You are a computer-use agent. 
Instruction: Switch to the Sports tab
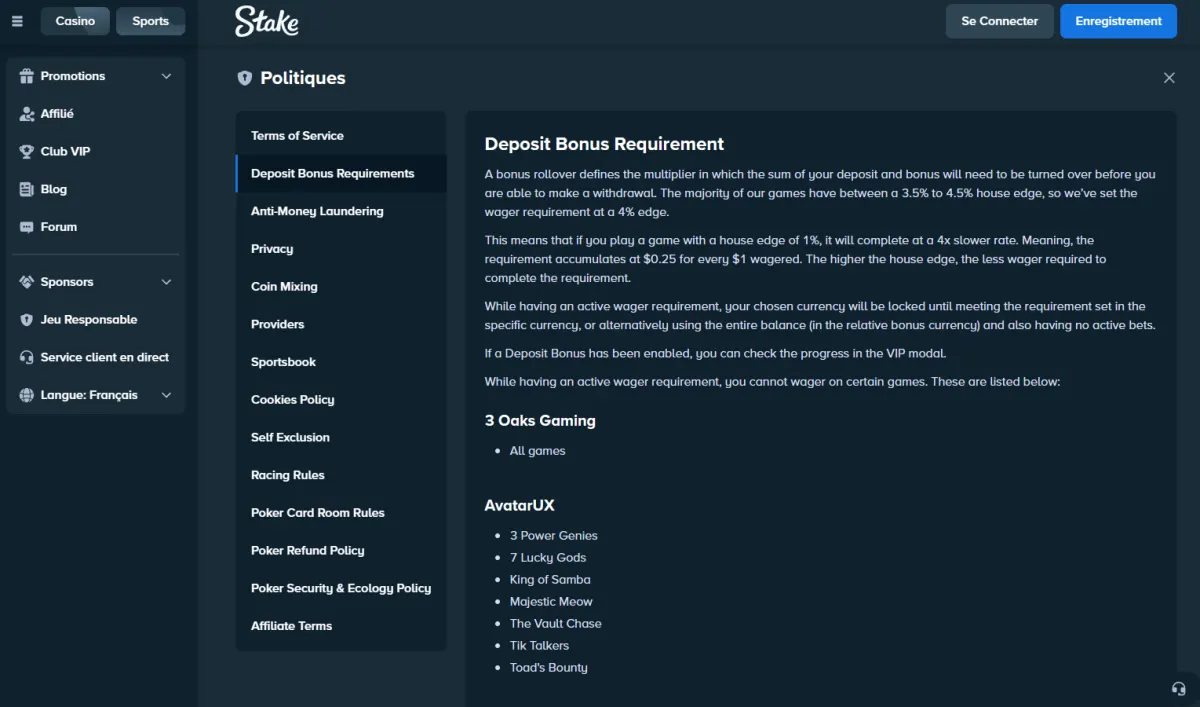tap(150, 21)
